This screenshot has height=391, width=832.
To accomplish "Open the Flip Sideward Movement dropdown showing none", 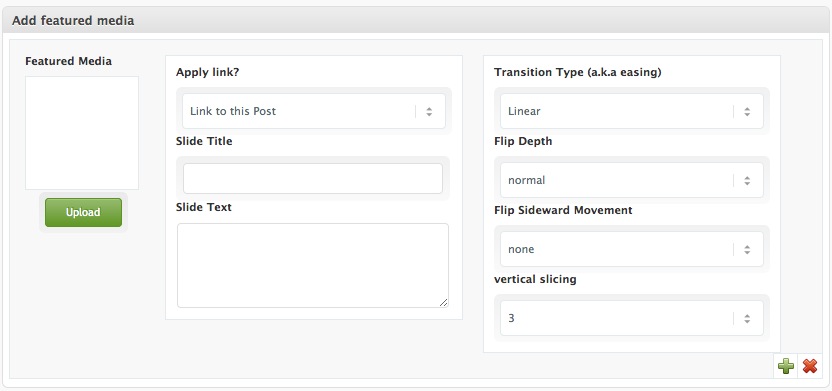I will click(x=631, y=249).
